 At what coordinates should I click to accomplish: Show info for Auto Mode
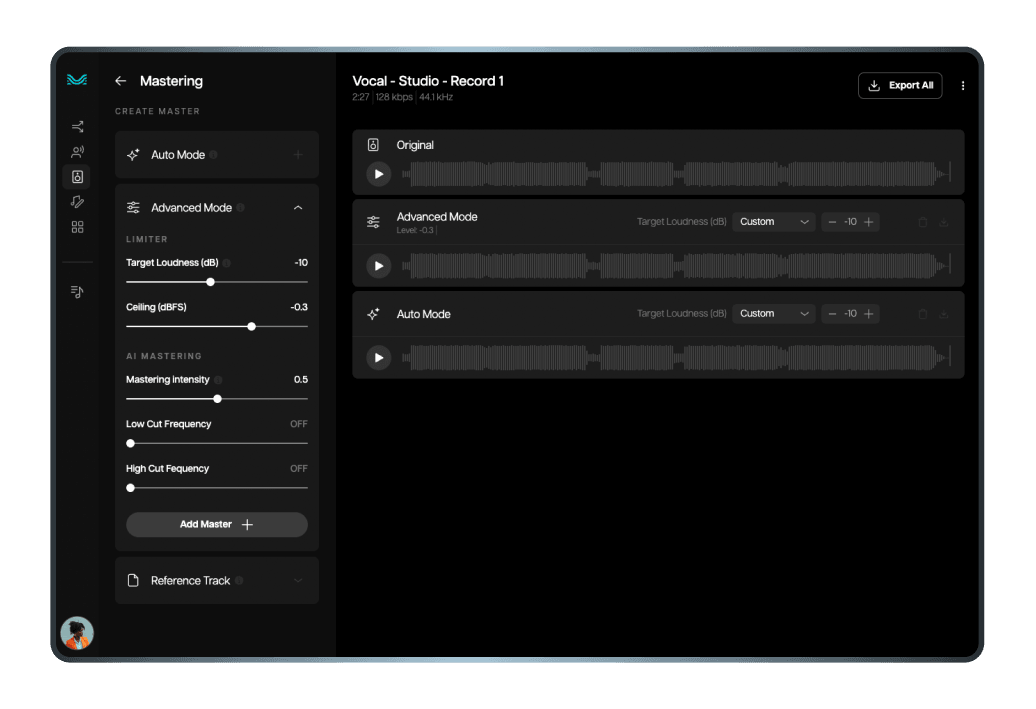point(213,155)
